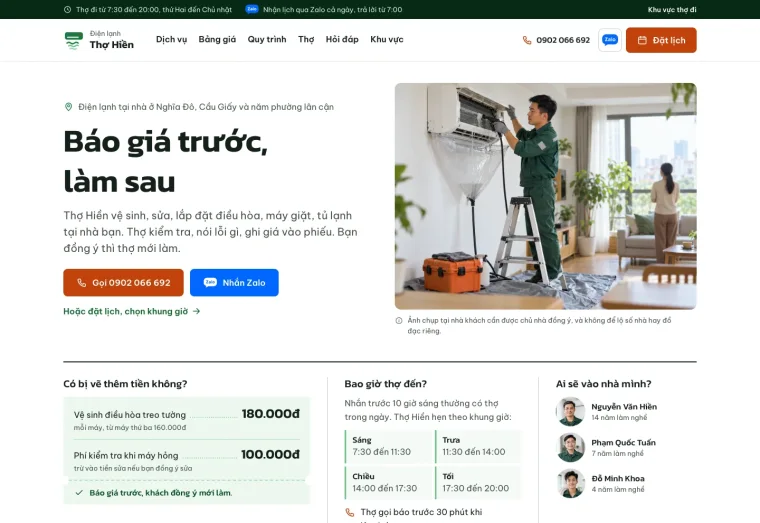The height and width of the screenshot is (523, 760).
Task: Click price 100.000đ
Action: pos(270,455)
